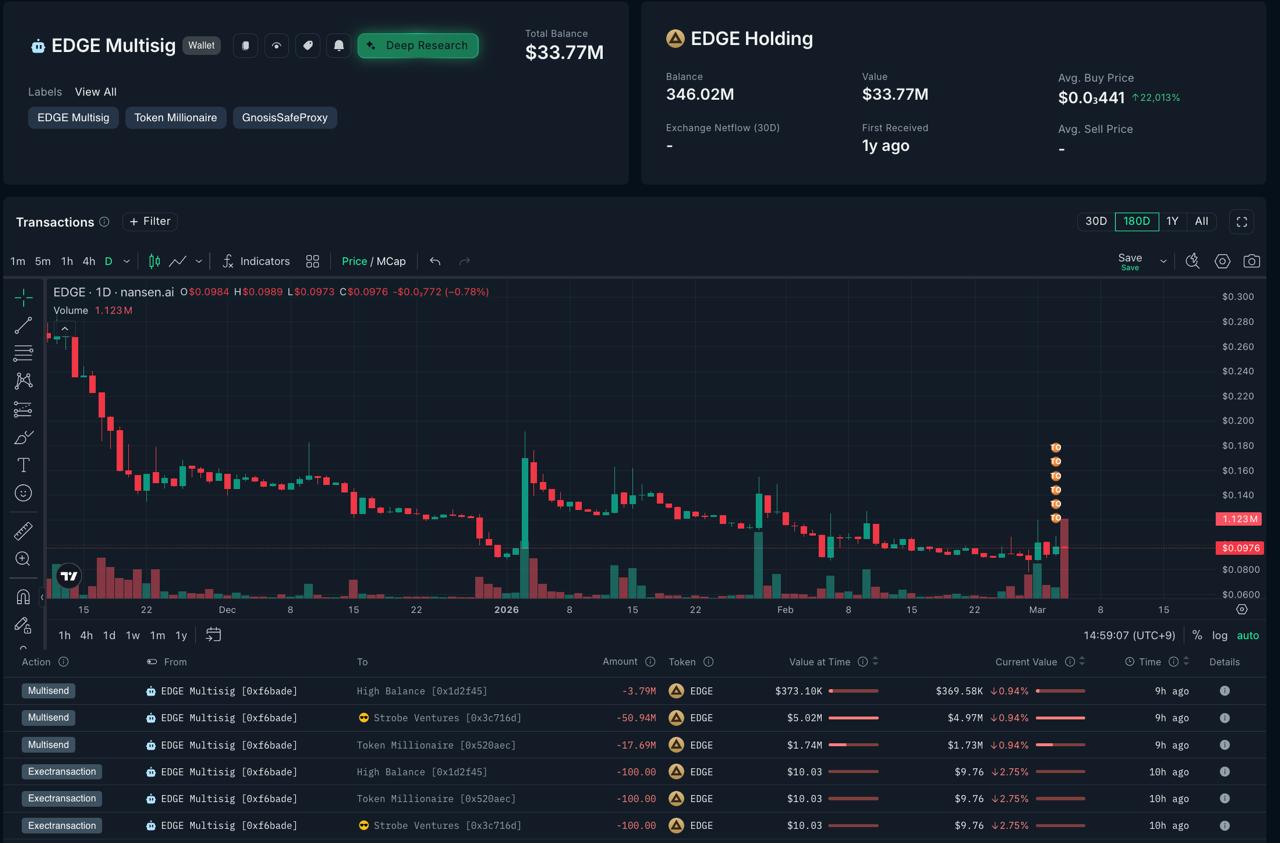Open View All labels link

point(95,92)
